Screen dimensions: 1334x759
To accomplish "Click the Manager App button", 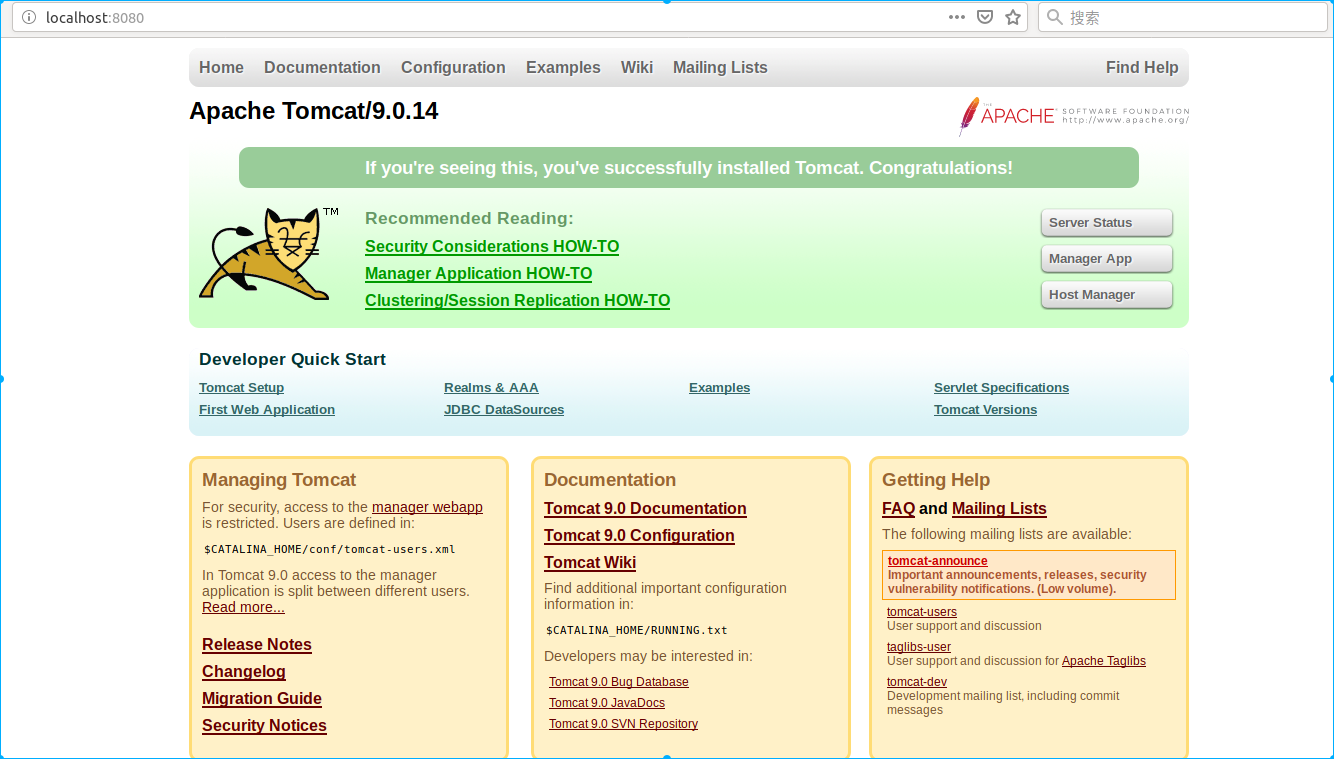I will tap(1106, 259).
